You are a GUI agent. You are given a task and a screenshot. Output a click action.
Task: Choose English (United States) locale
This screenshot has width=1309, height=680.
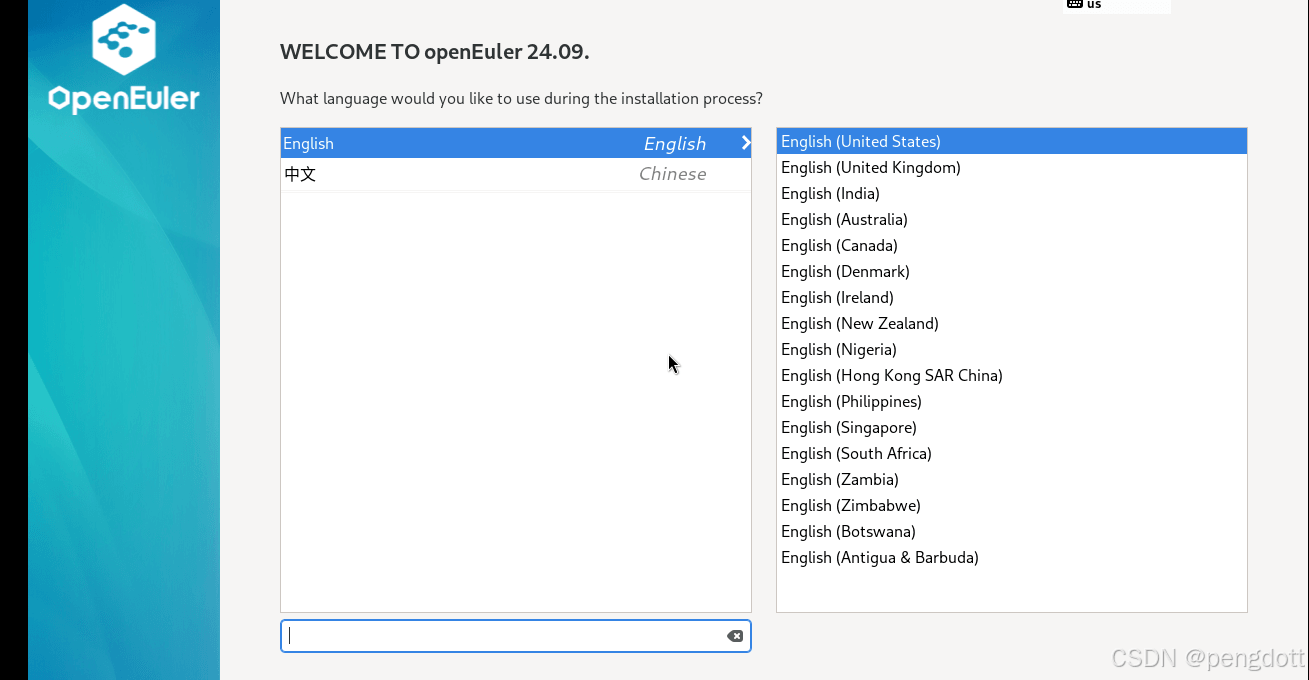(x=1012, y=141)
